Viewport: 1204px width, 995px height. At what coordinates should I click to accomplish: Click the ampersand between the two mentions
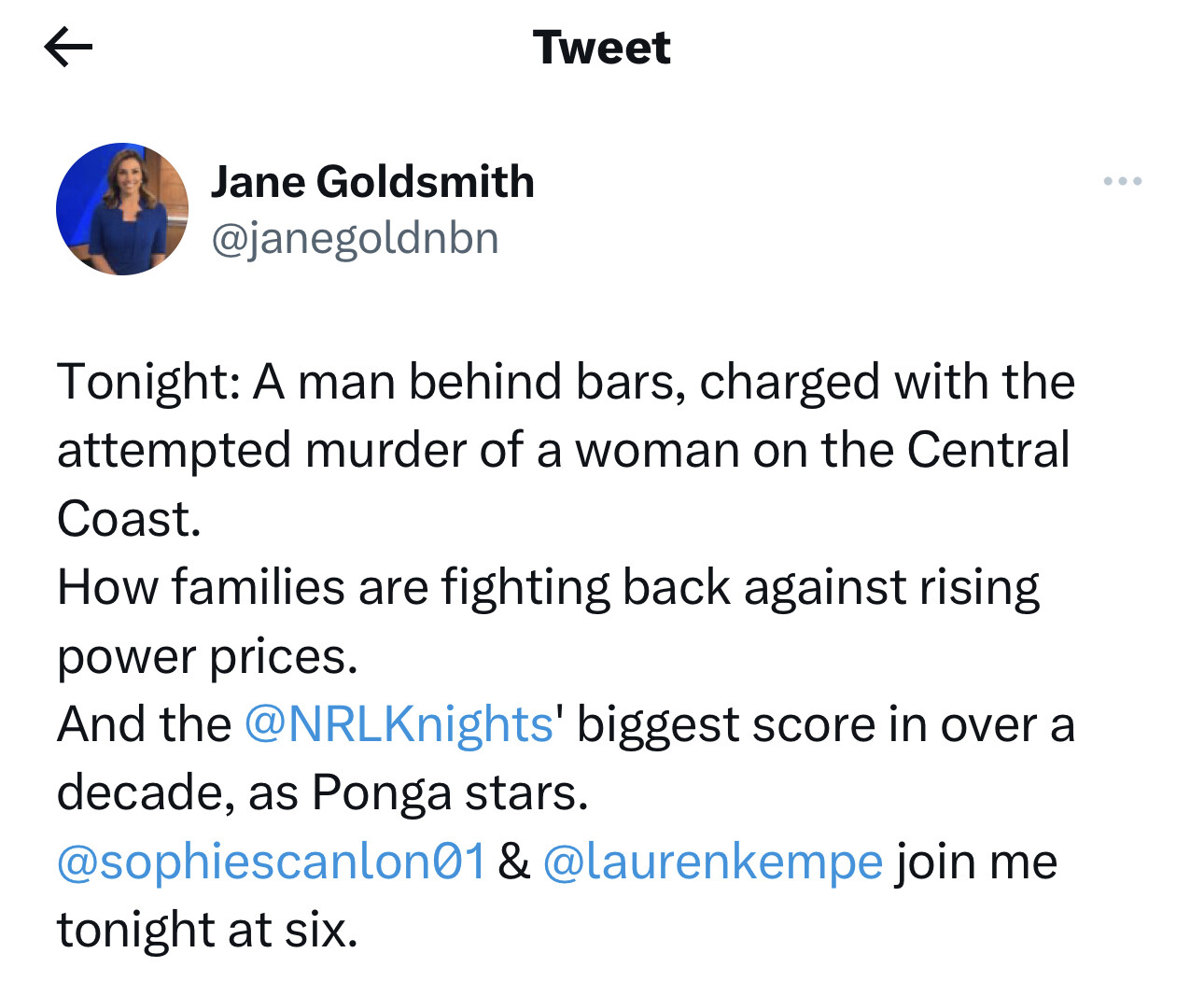513,862
